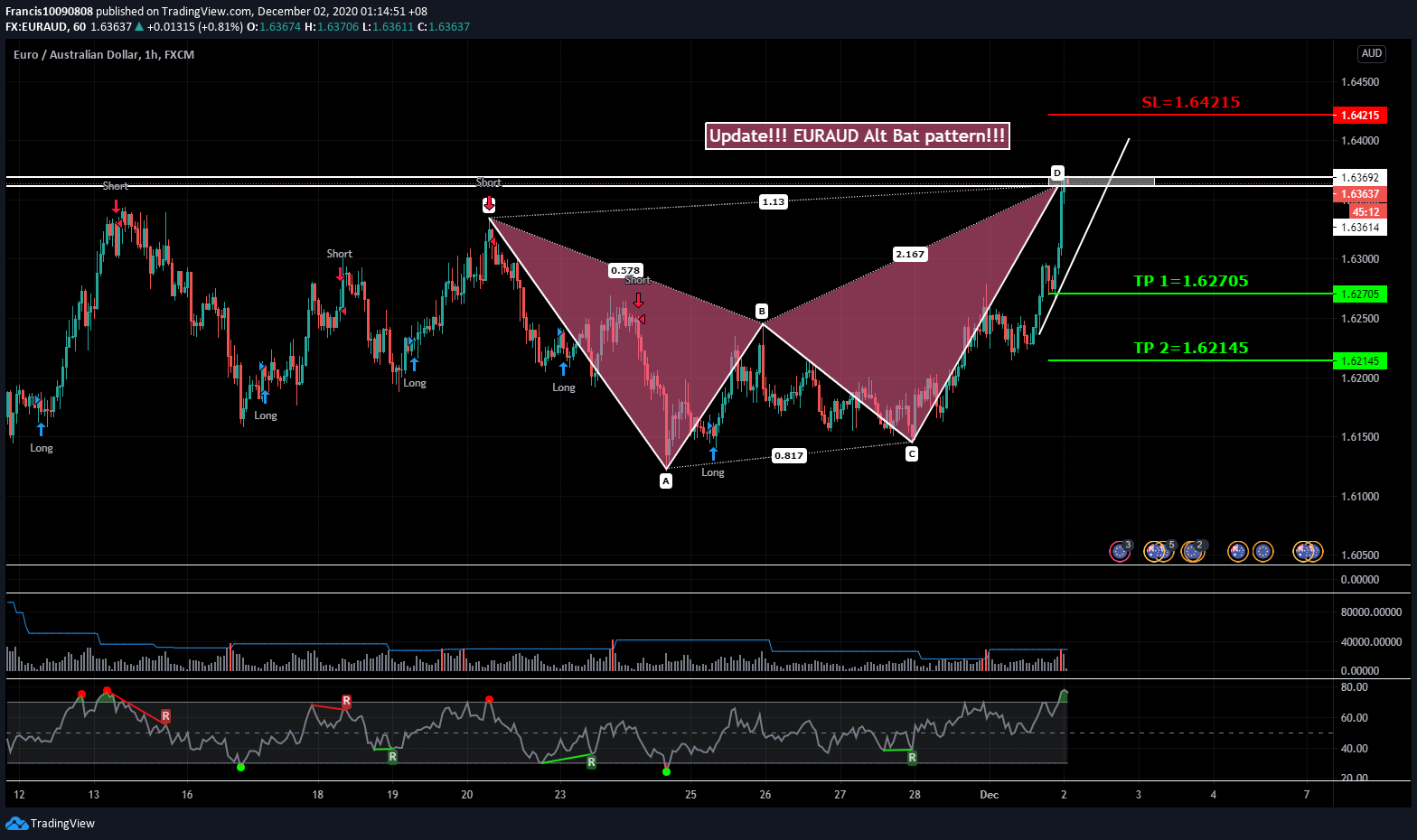The height and width of the screenshot is (840, 1417).
Task: Click the red R divergence marker near date 18
Action: [346, 701]
